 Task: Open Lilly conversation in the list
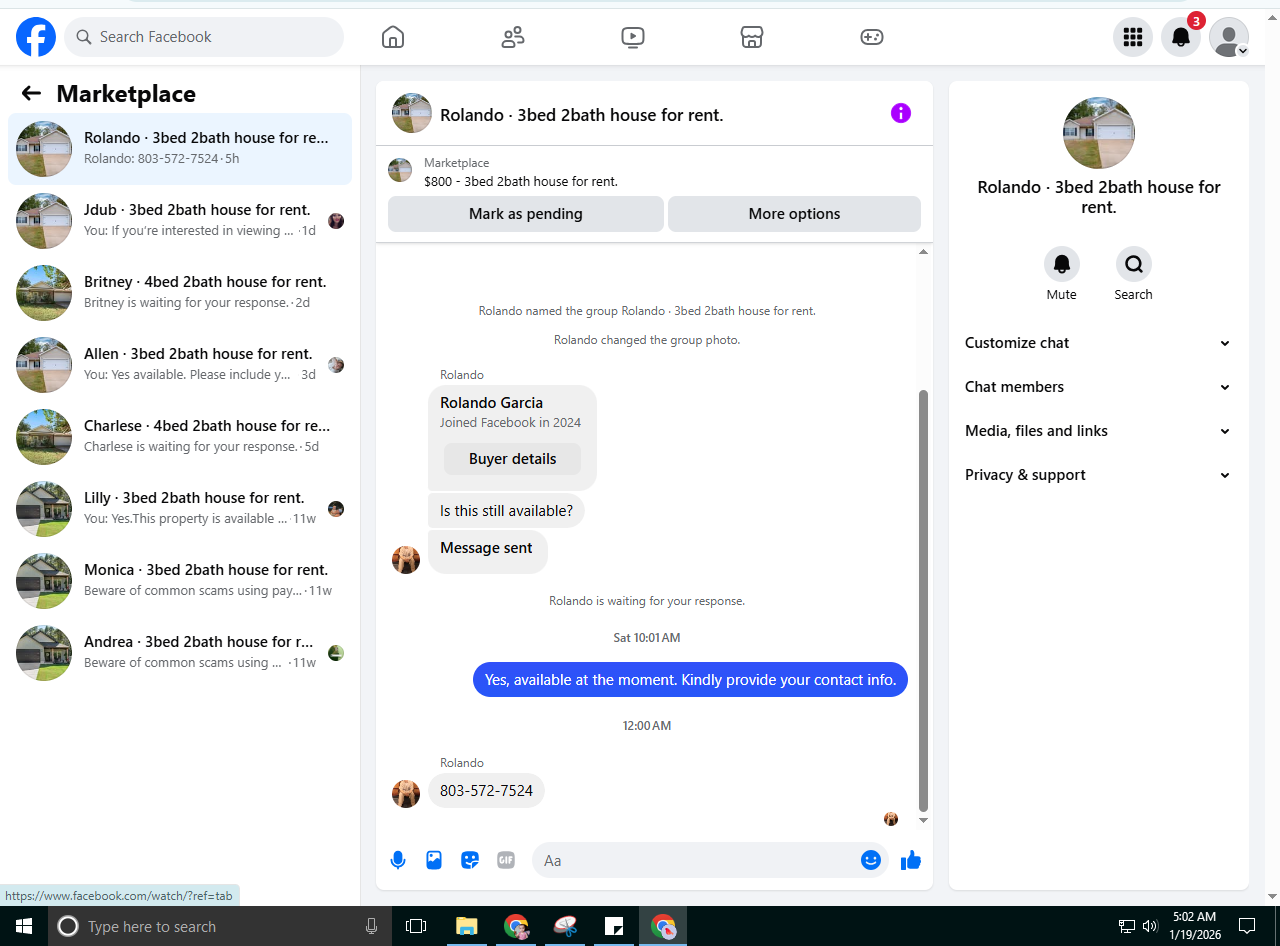(180, 509)
